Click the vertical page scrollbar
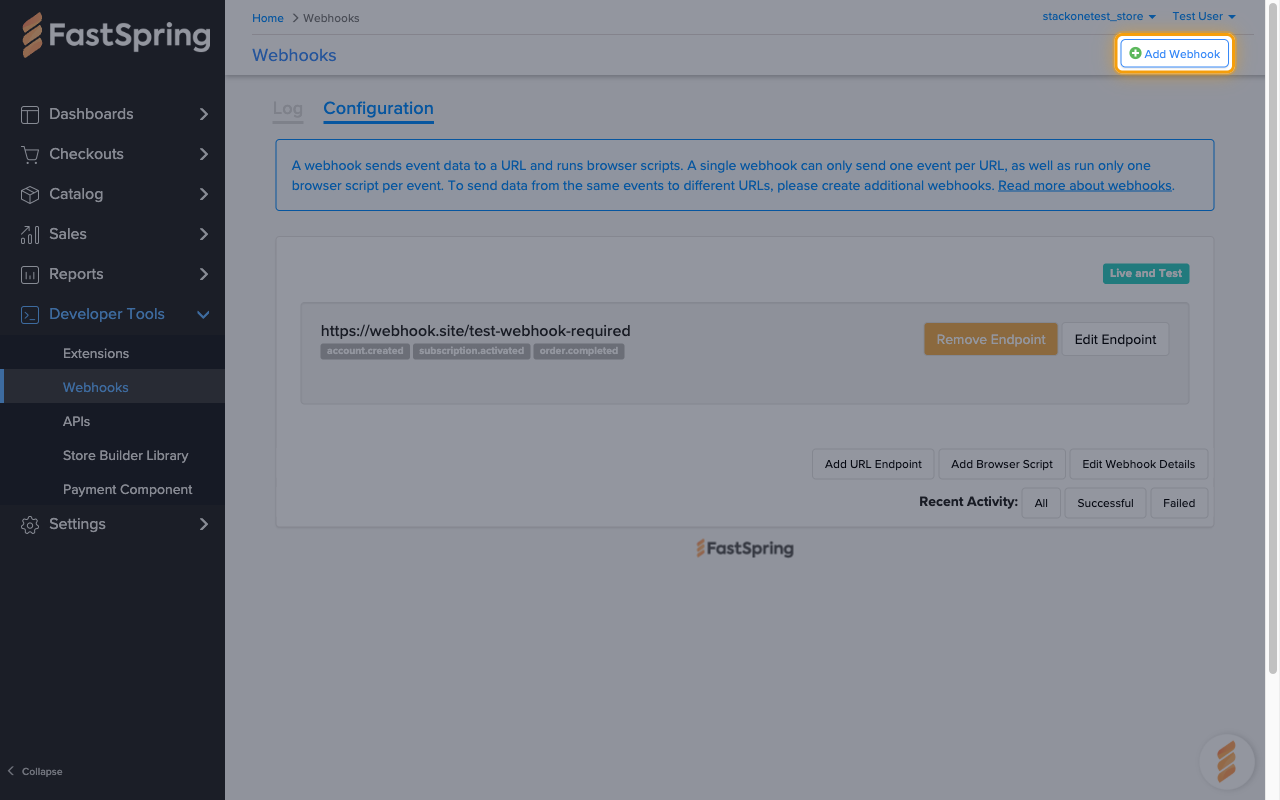The image size is (1280, 800). point(1272,337)
